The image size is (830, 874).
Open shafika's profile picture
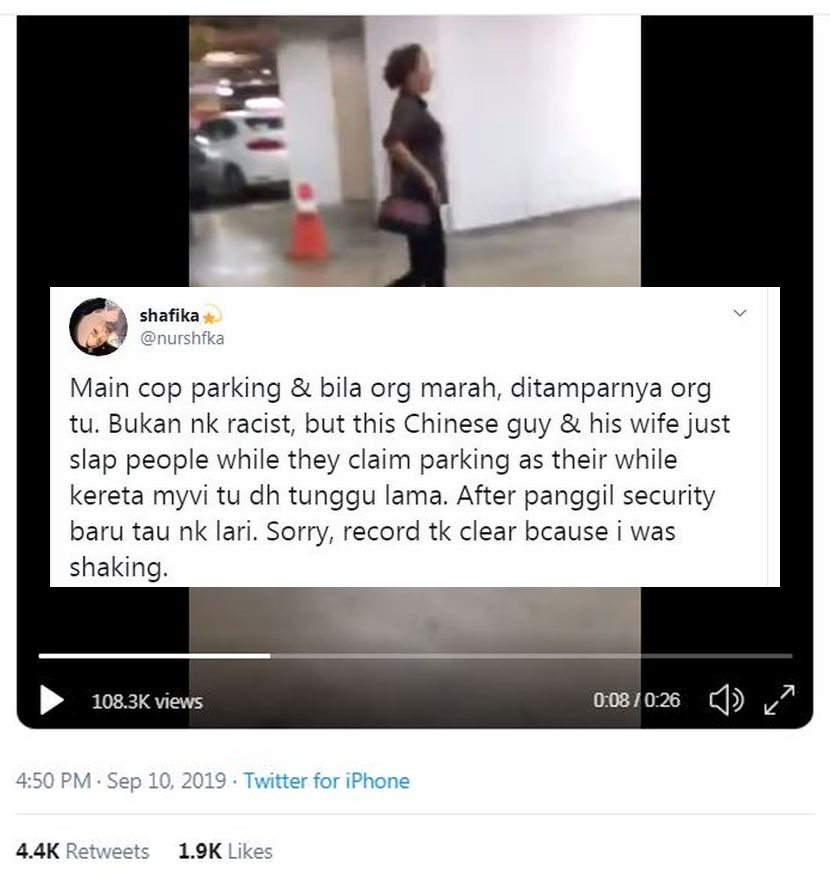tap(98, 327)
